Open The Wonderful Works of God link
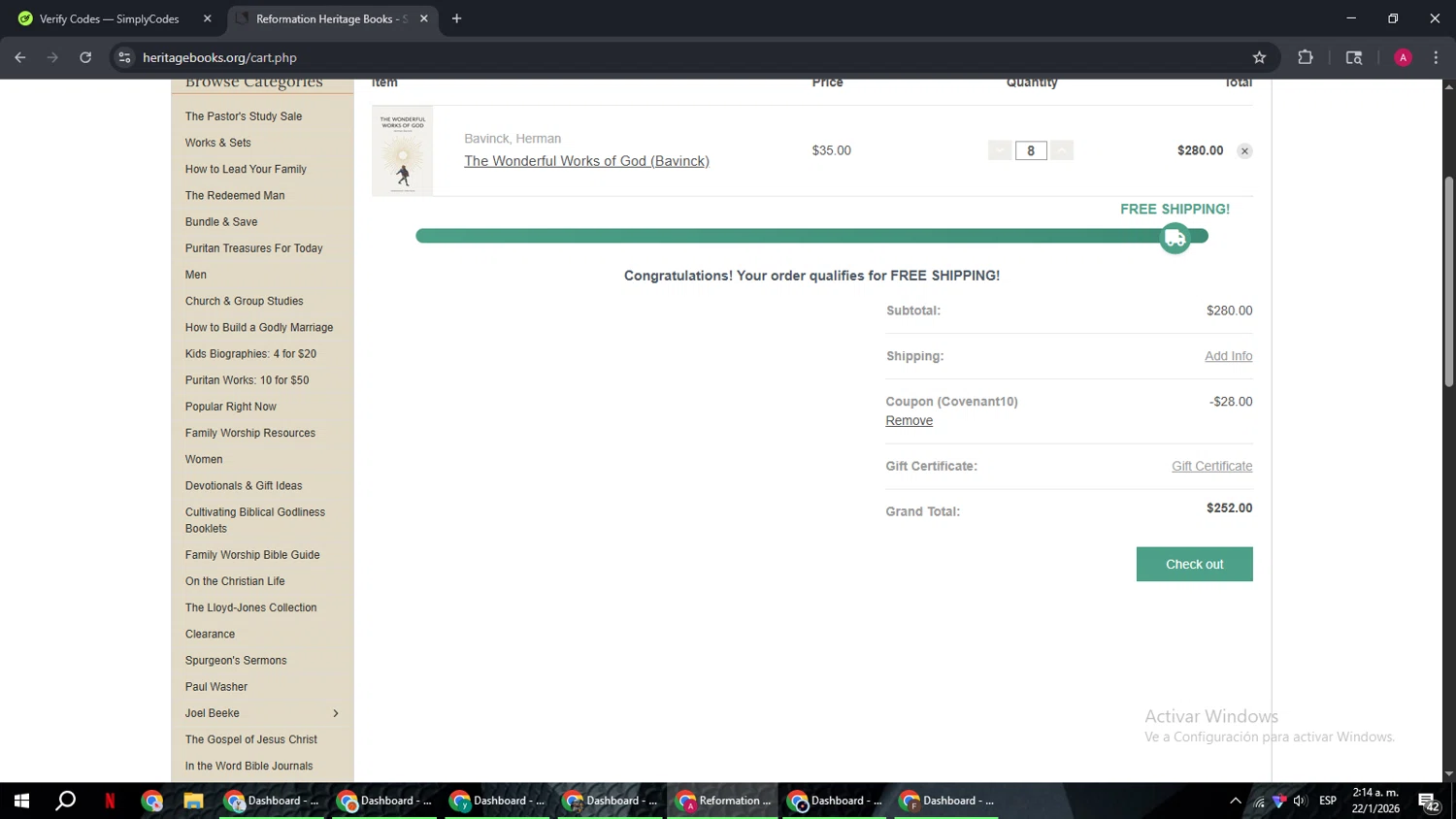This screenshot has width=1456, height=819. [586, 161]
